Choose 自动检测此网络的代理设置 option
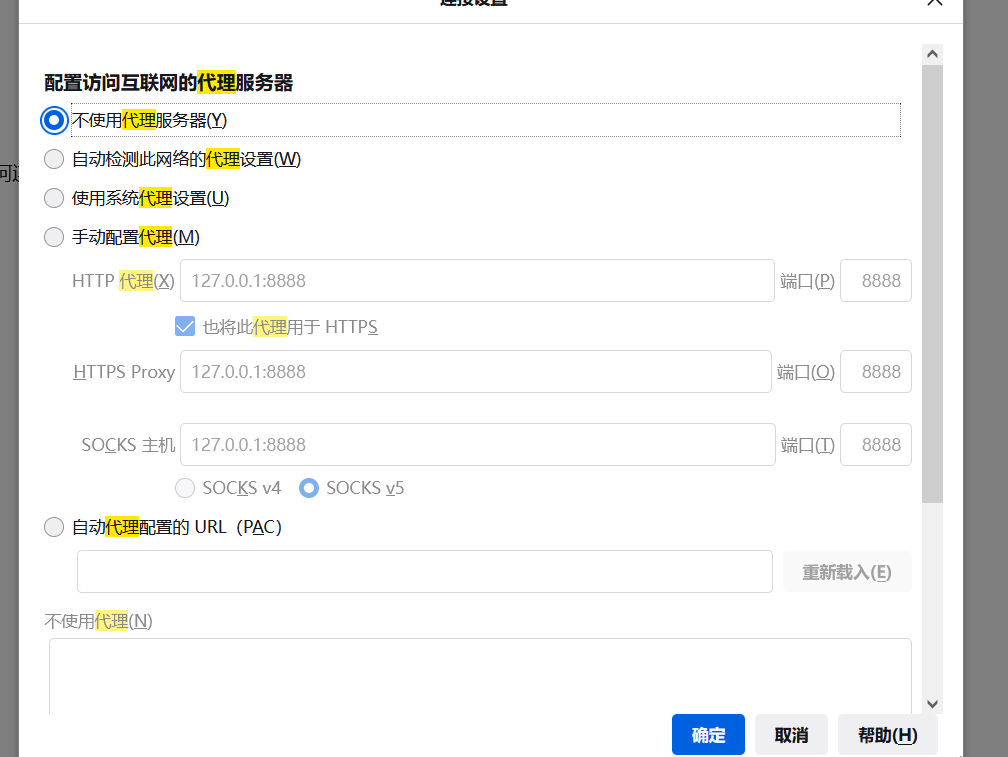This screenshot has width=1008, height=757. (x=54, y=158)
